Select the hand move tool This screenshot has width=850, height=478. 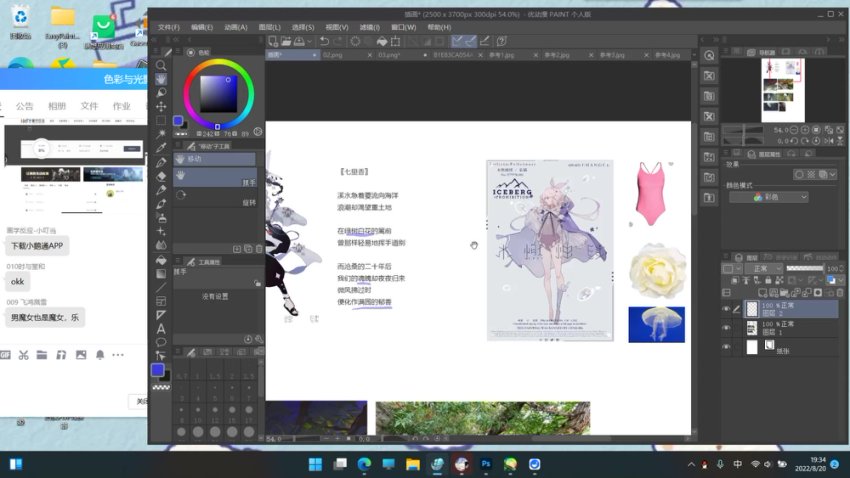coord(161,79)
